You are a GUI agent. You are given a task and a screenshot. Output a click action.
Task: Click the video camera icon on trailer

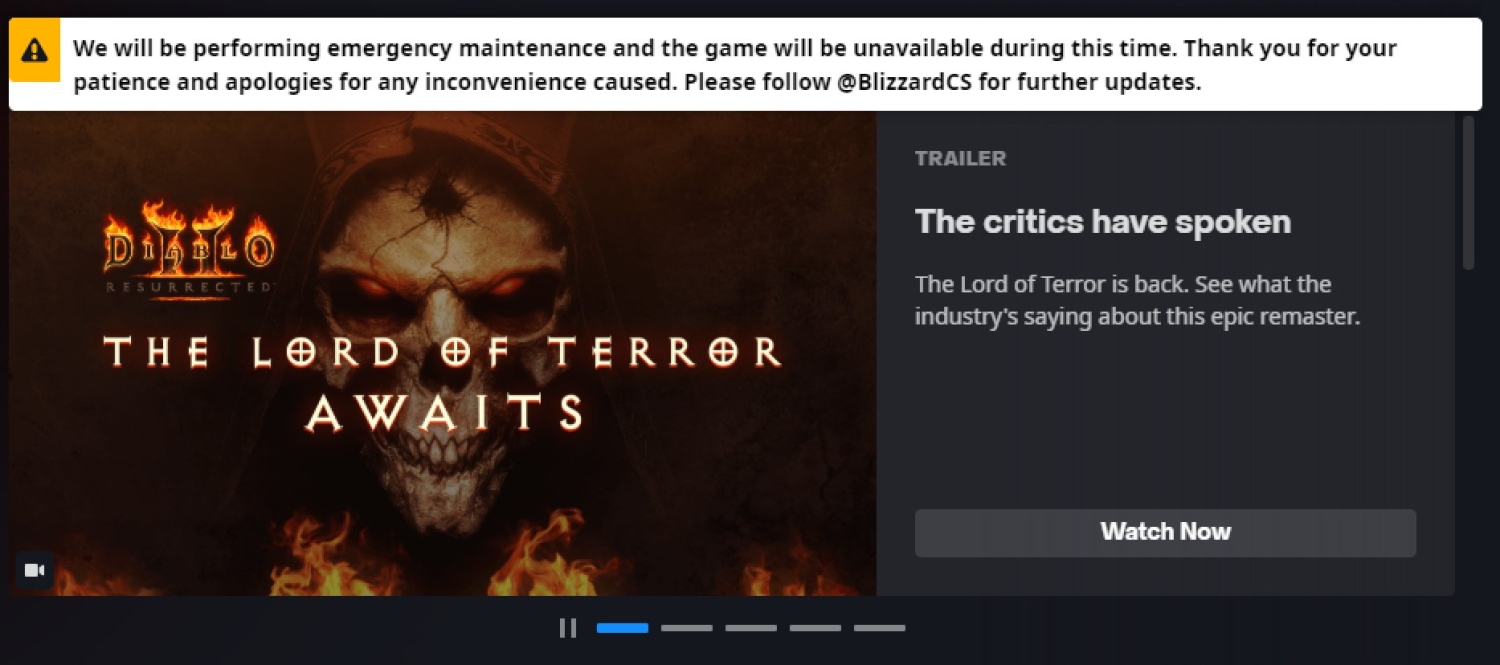point(35,570)
